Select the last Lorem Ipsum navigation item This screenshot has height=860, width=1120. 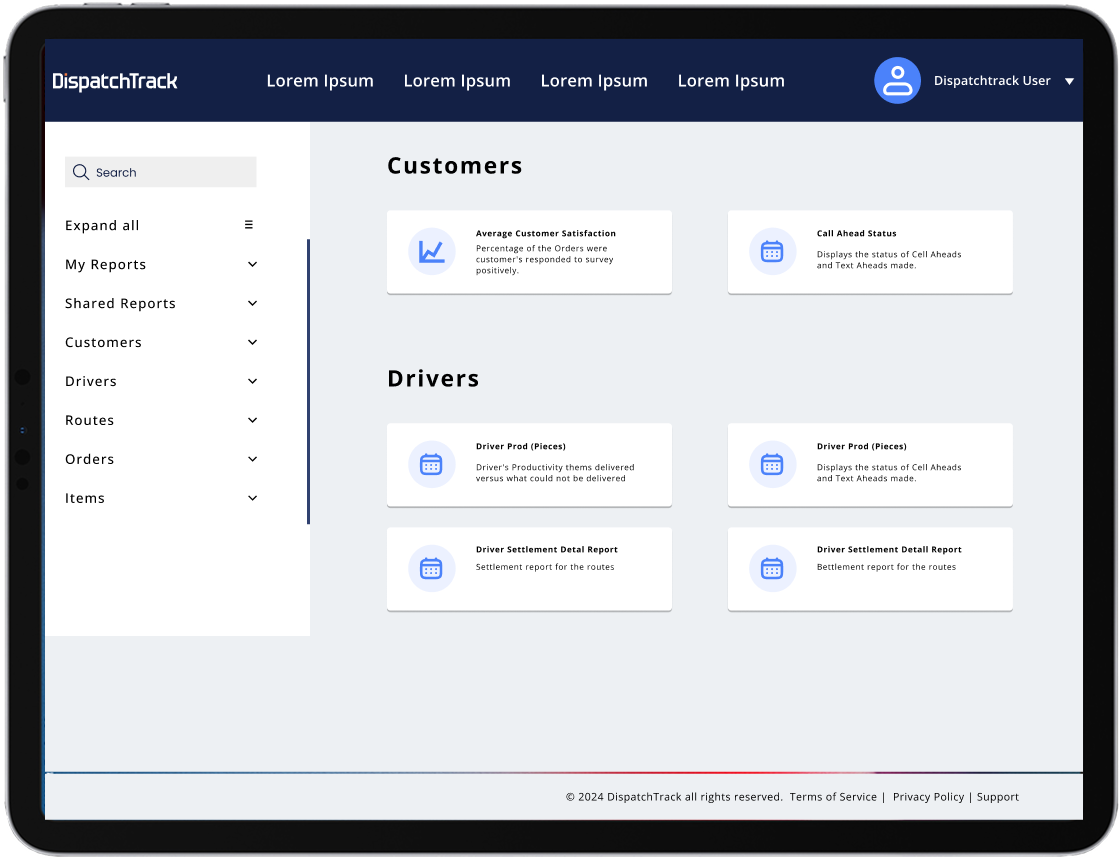[x=731, y=81]
